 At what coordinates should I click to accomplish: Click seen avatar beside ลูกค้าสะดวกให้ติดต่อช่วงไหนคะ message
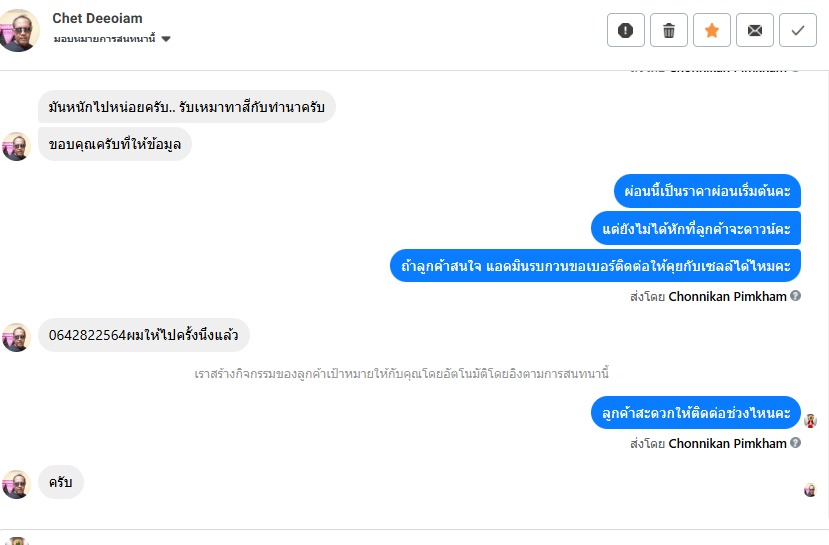[x=811, y=421]
